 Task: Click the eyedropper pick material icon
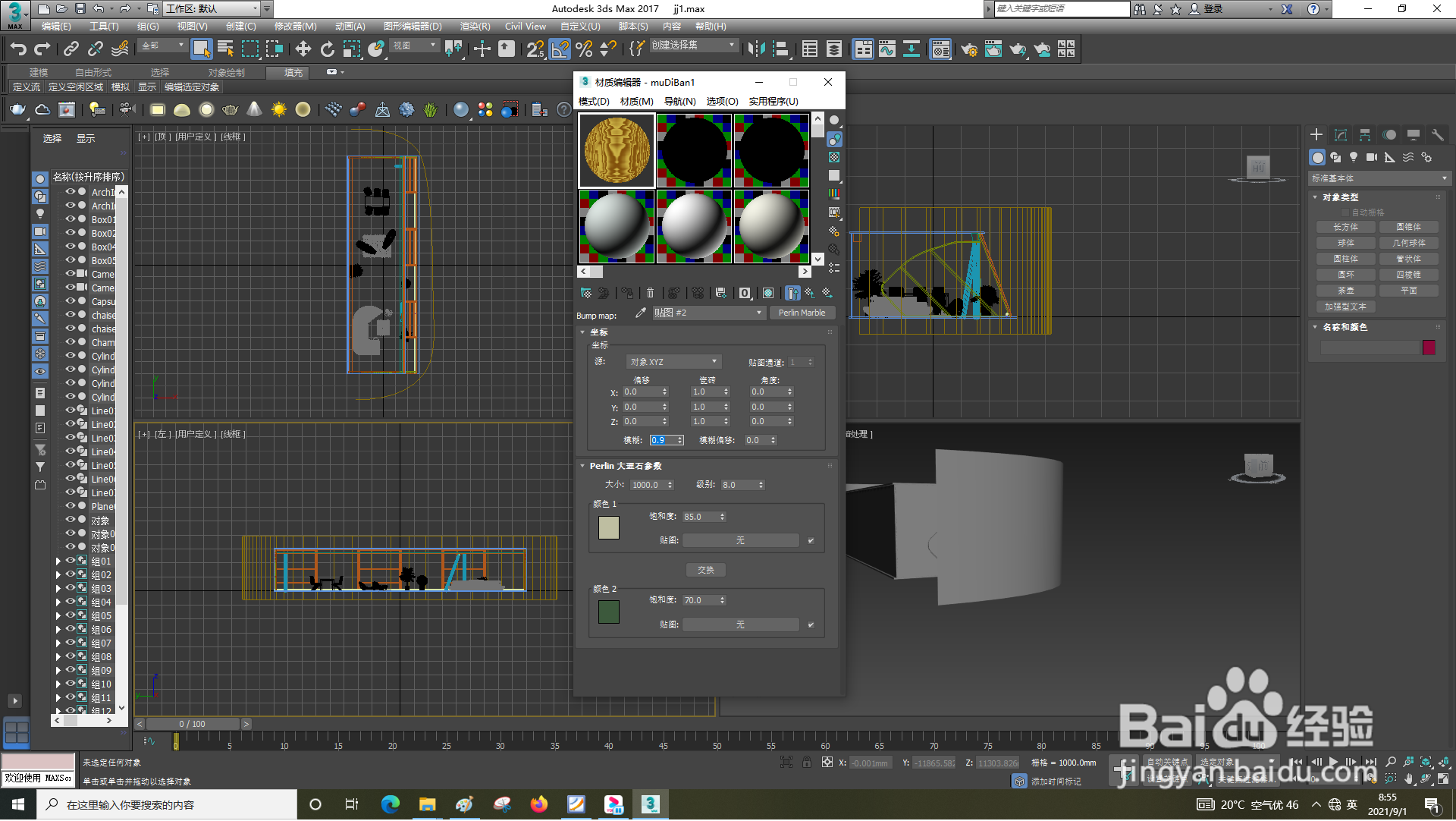(641, 313)
